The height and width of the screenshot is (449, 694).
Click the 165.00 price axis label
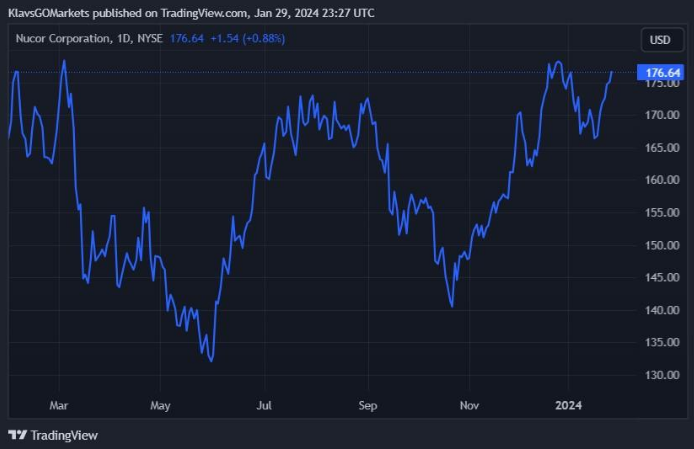[662, 147]
